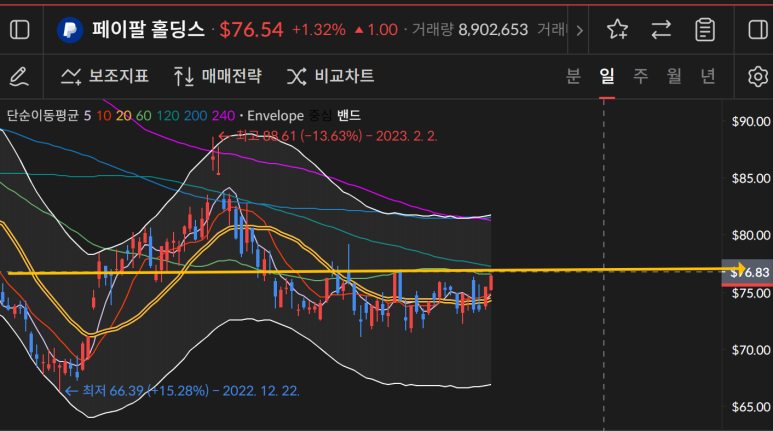Click the $80.00 axis label
The width and height of the screenshot is (773, 431).
click(750, 235)
